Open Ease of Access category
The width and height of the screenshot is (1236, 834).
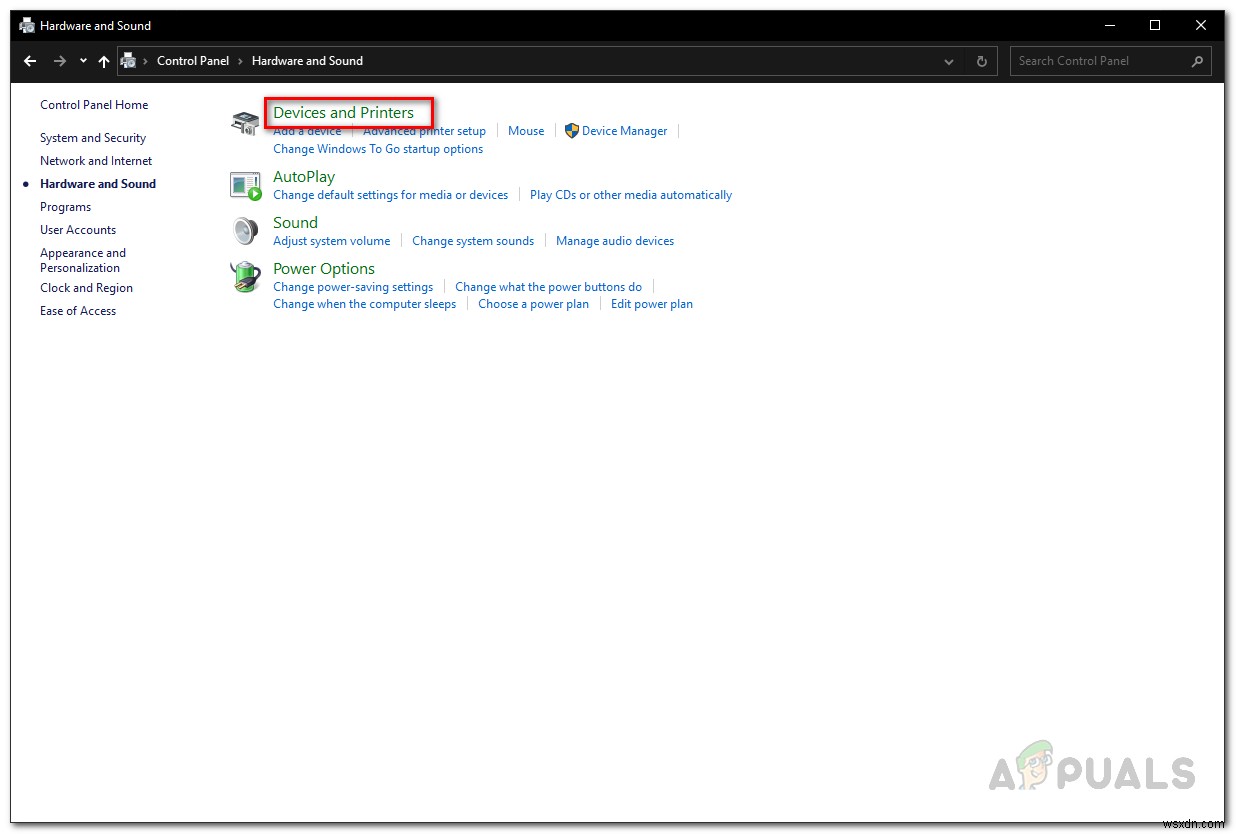[x=78, y=311]
